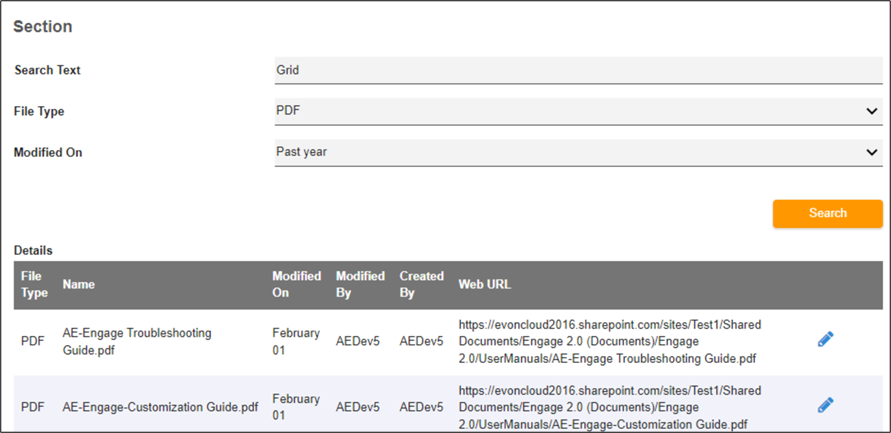Click the File Type column header

coord(34,284)
